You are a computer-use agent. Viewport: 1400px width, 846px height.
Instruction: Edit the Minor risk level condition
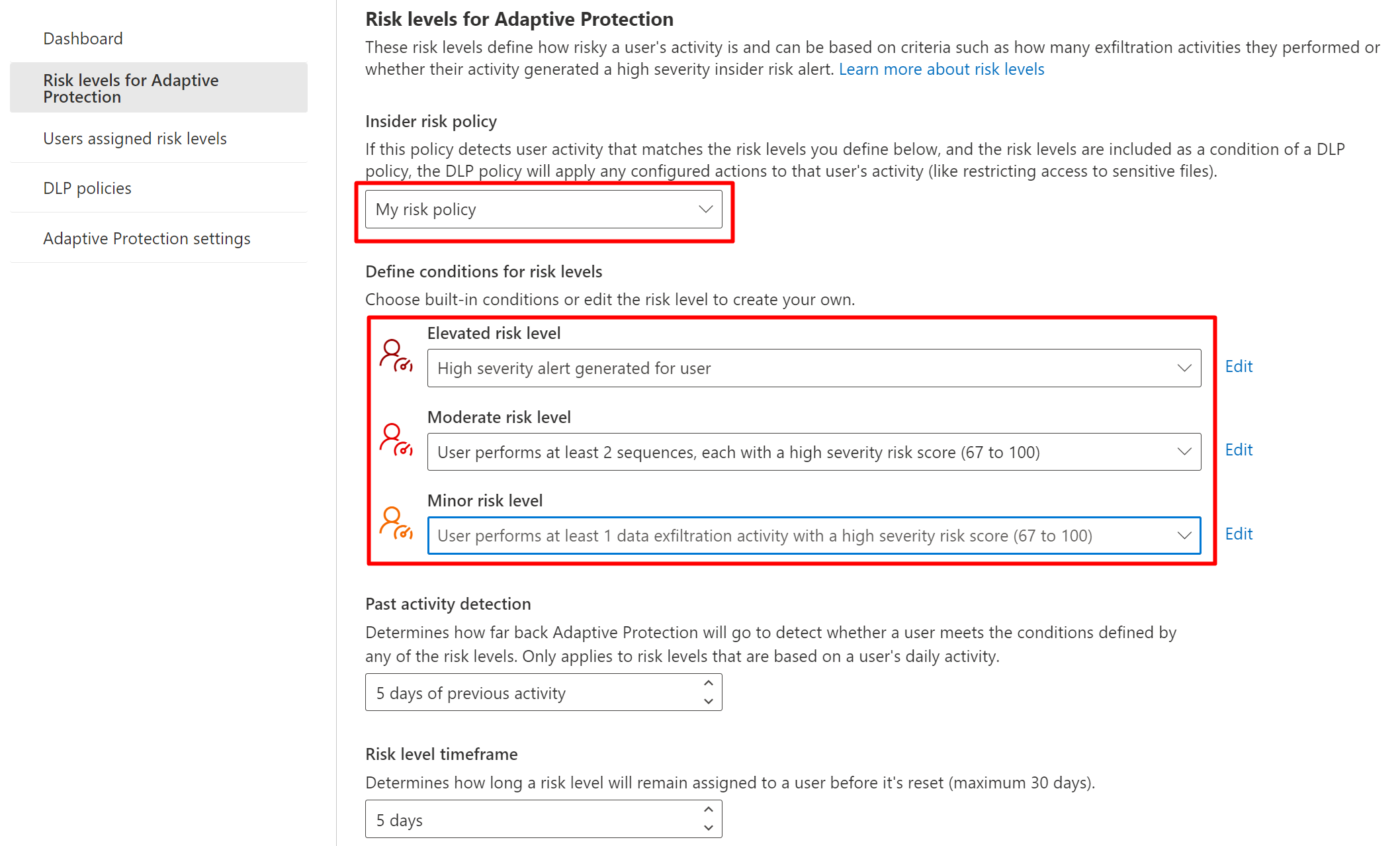1239,534
